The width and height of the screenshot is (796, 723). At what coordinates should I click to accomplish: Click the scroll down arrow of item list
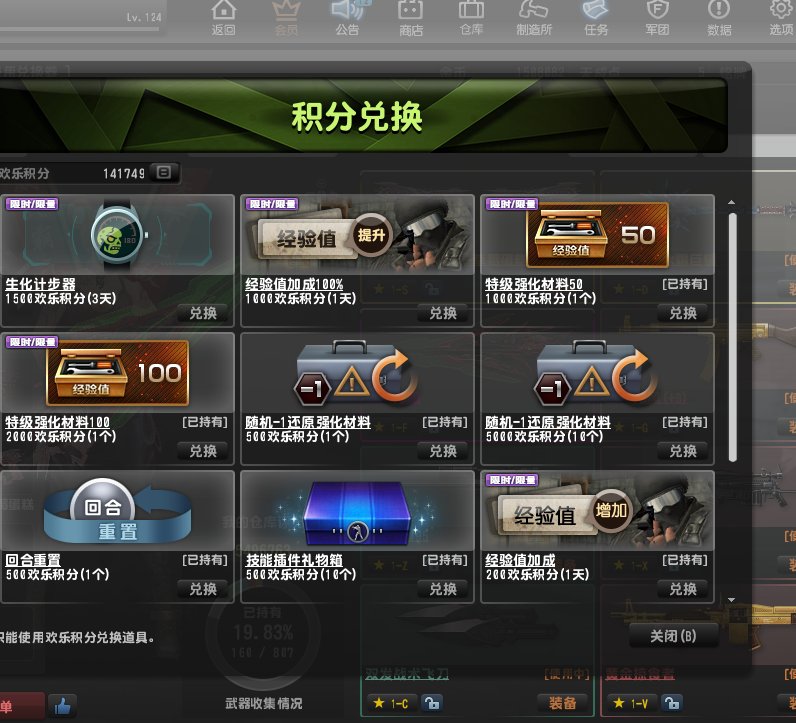(732, 600)
